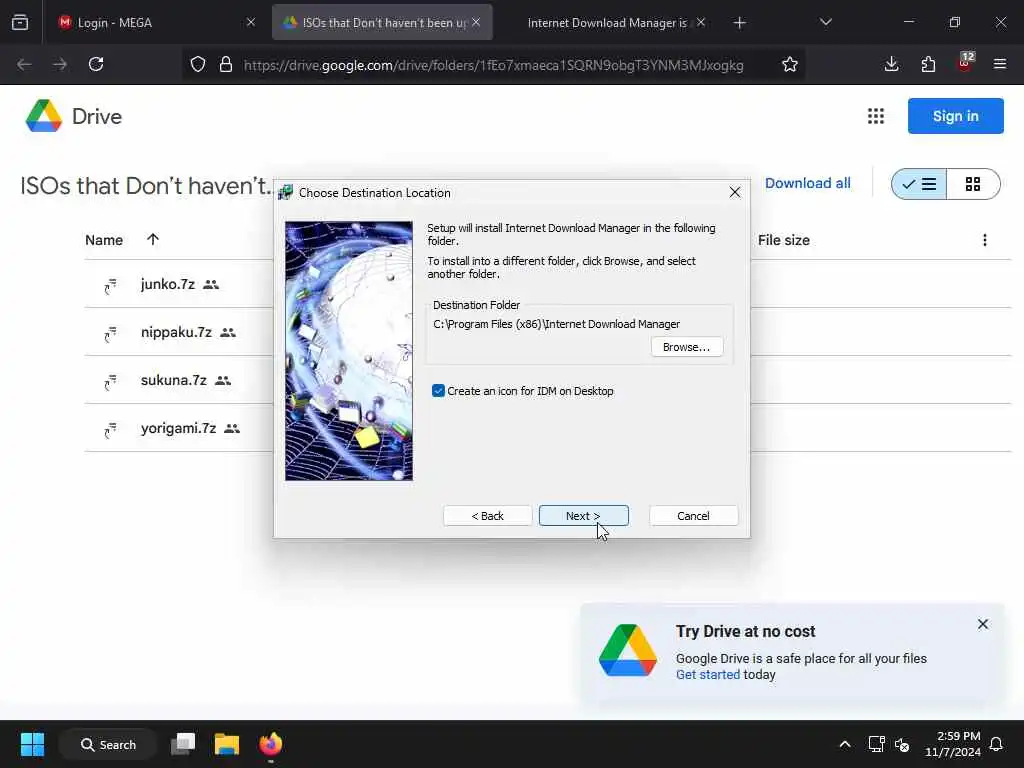Open the tracking protection shield icon
This screenshot has height=768, width=1024.
point(198,65)
